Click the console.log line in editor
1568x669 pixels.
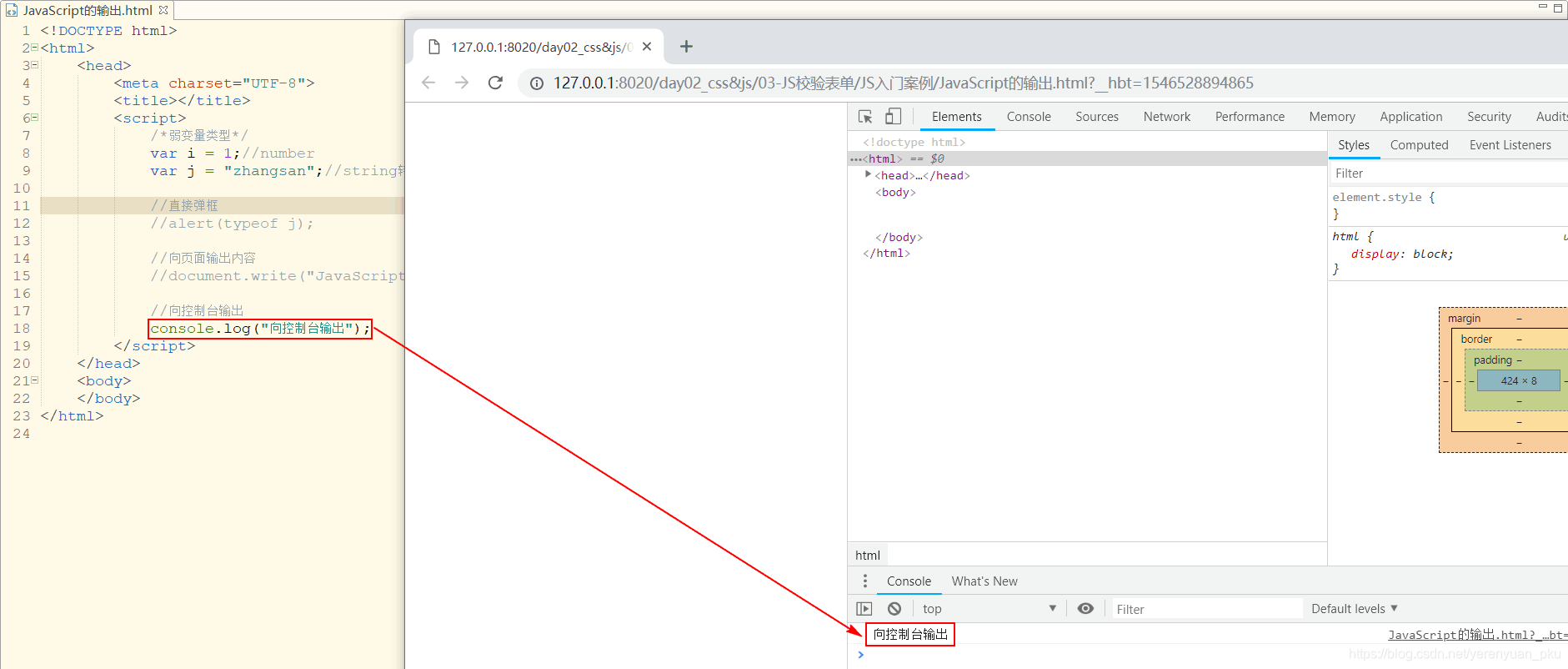tap(260, 329)
